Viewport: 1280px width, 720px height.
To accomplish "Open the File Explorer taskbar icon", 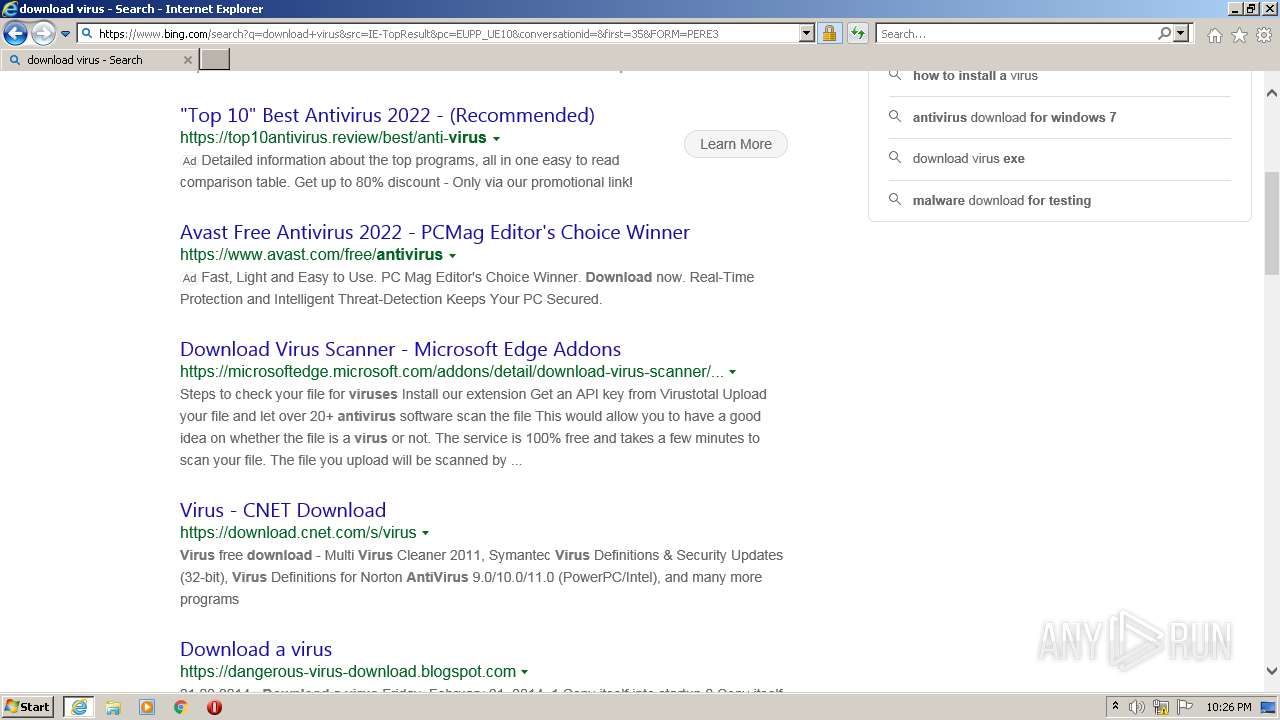I will [x=113, y=707].
